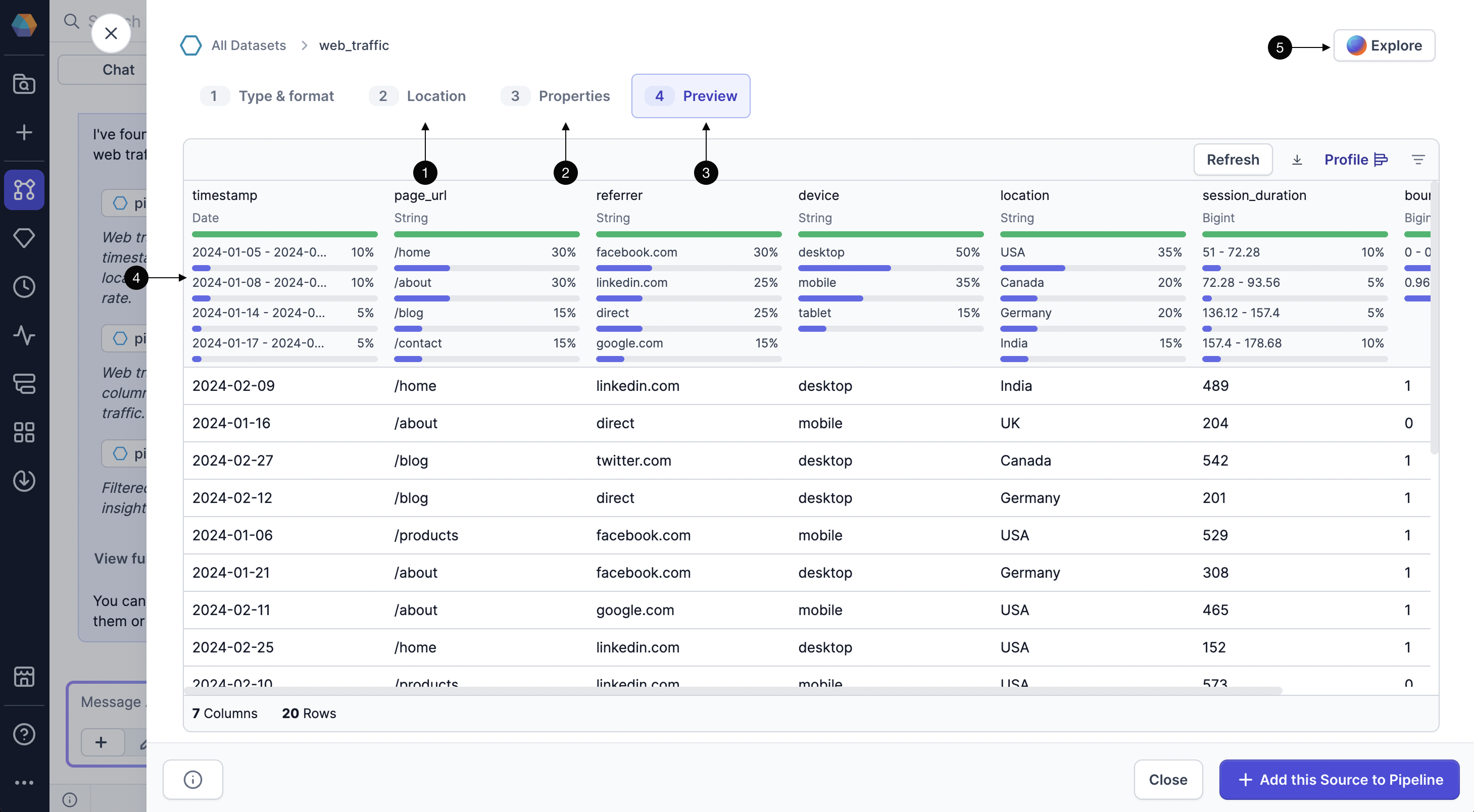The height and width of the screenshot is (812, 1474).
Task: Open the All Datasets breadcrumb link
Action: tap(248, 45)
